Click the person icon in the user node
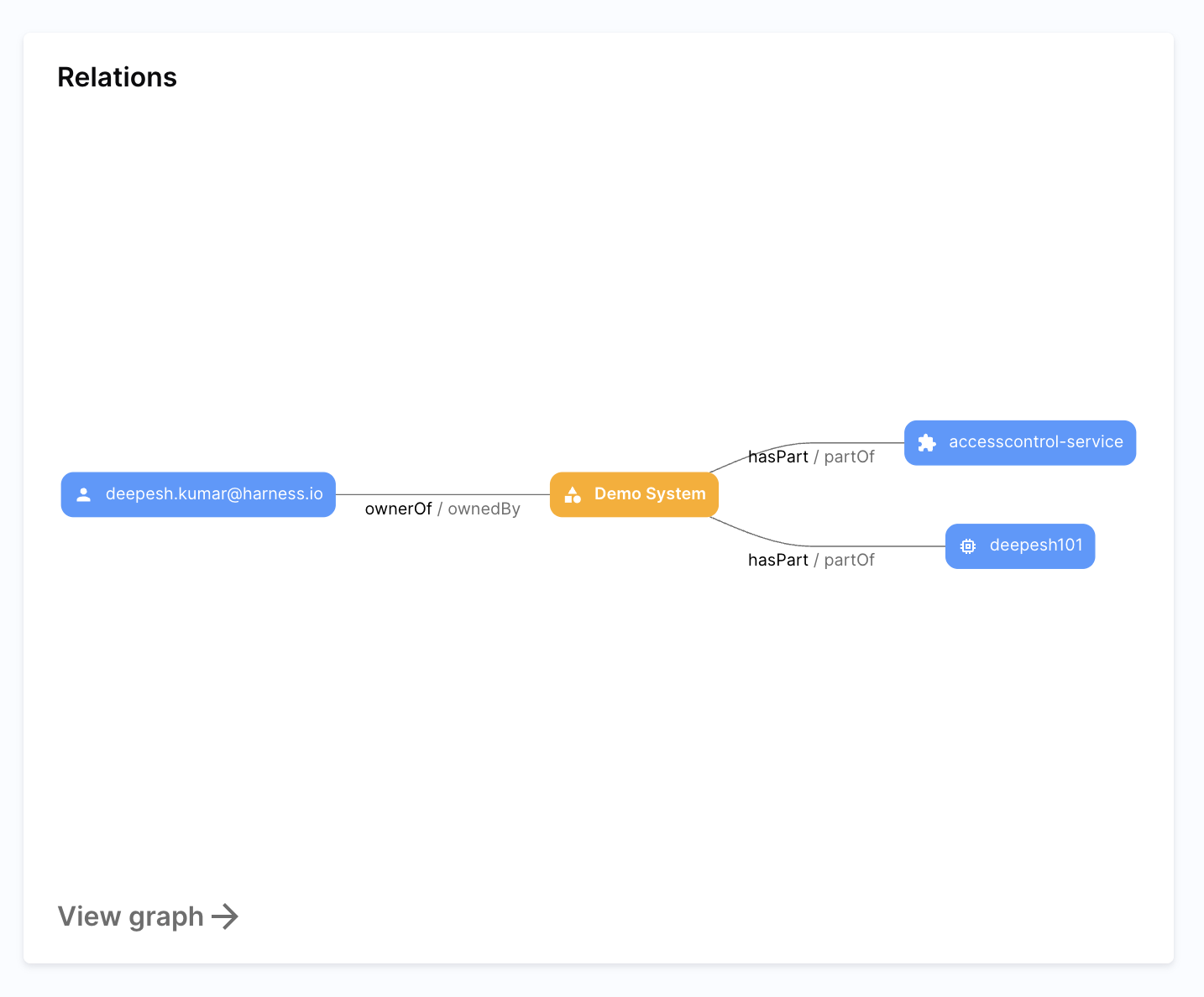Image resolution: width=1204 pixels, height=997 pixels. point(84,494)
